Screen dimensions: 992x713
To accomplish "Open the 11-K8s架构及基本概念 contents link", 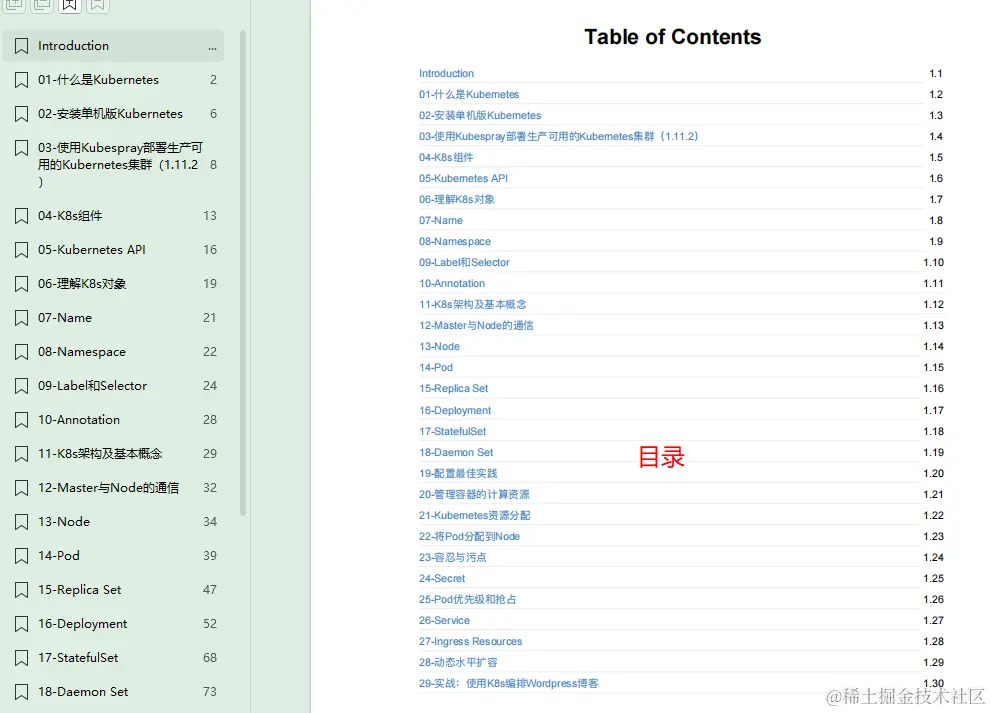I will click(472, 304).
